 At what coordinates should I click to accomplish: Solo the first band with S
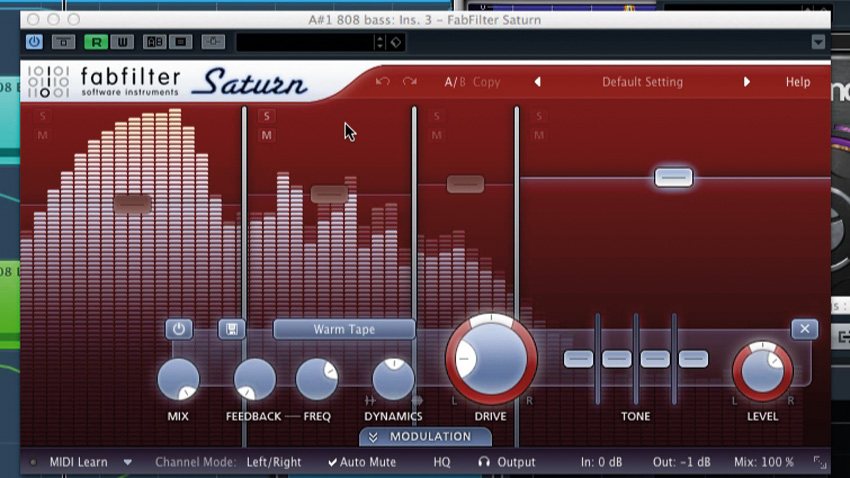click(x=42, y=116)
